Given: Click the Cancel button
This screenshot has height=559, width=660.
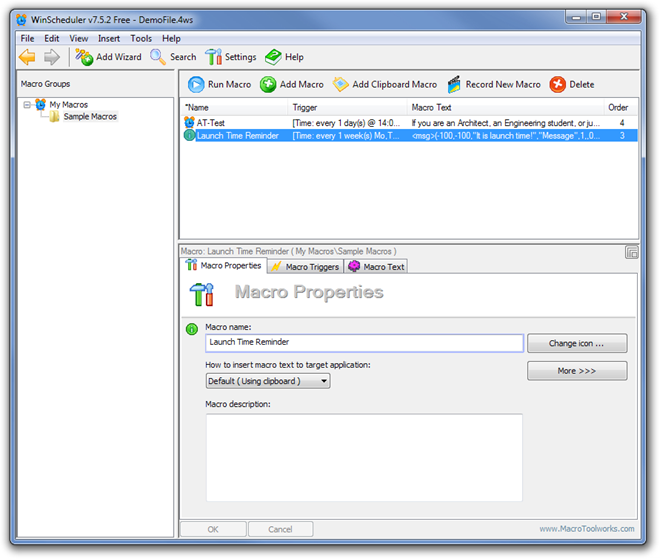Looking at the screenshot, I should (280, 529).
